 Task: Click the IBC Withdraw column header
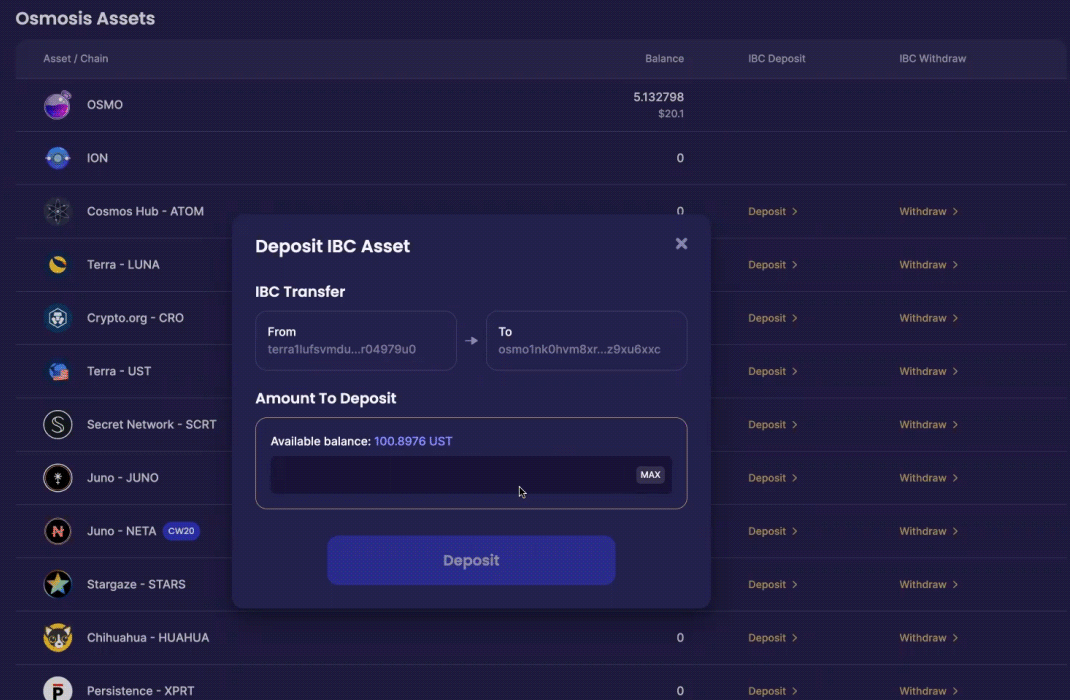(932, 59)
